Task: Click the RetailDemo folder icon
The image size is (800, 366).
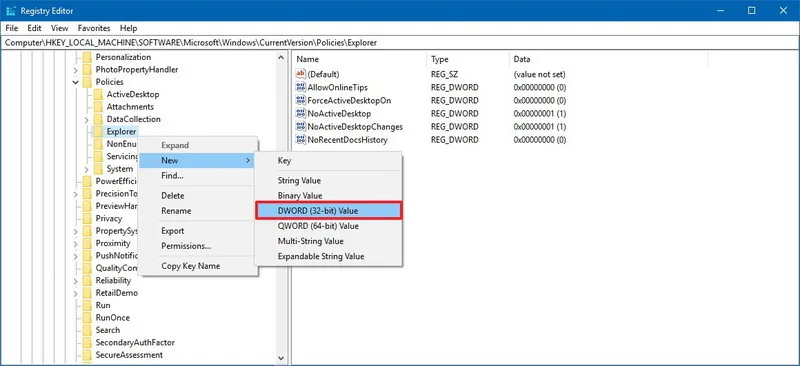Action: coord(87,293)
